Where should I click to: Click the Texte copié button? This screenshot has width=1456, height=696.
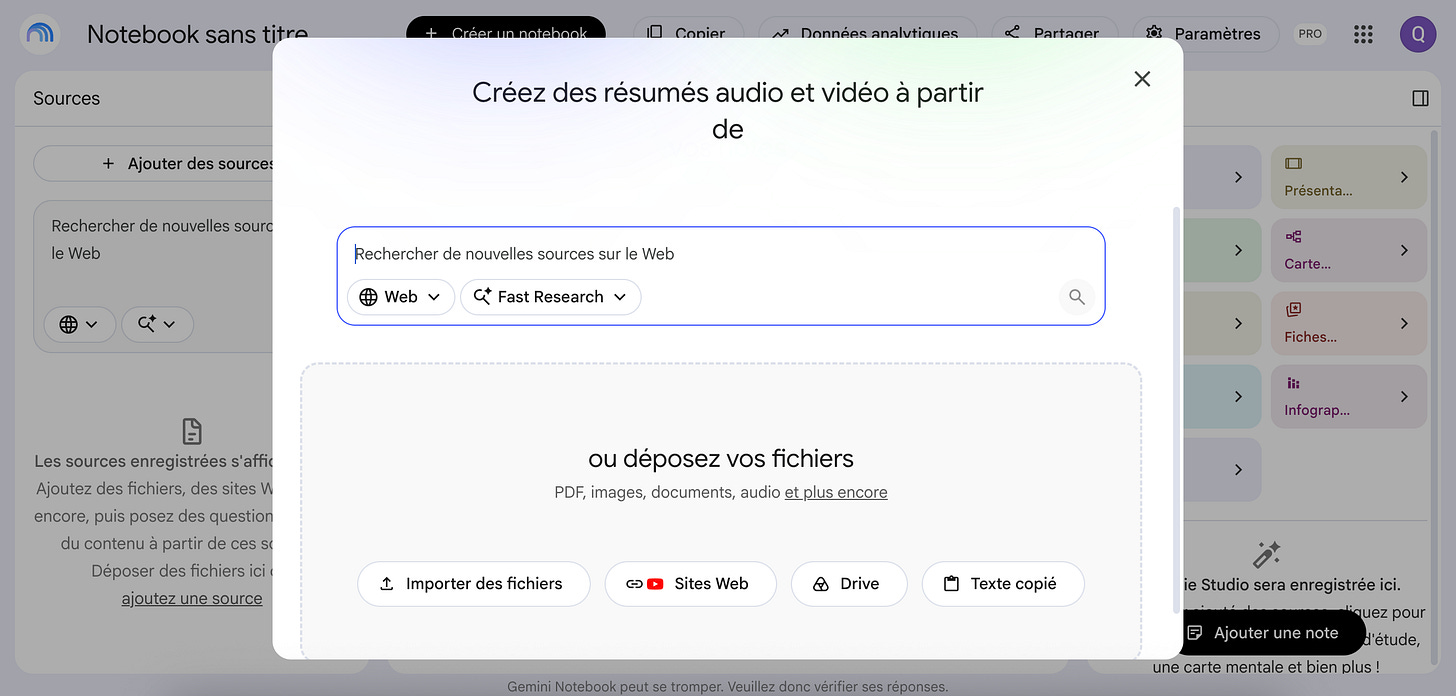tap(1003, 584)
